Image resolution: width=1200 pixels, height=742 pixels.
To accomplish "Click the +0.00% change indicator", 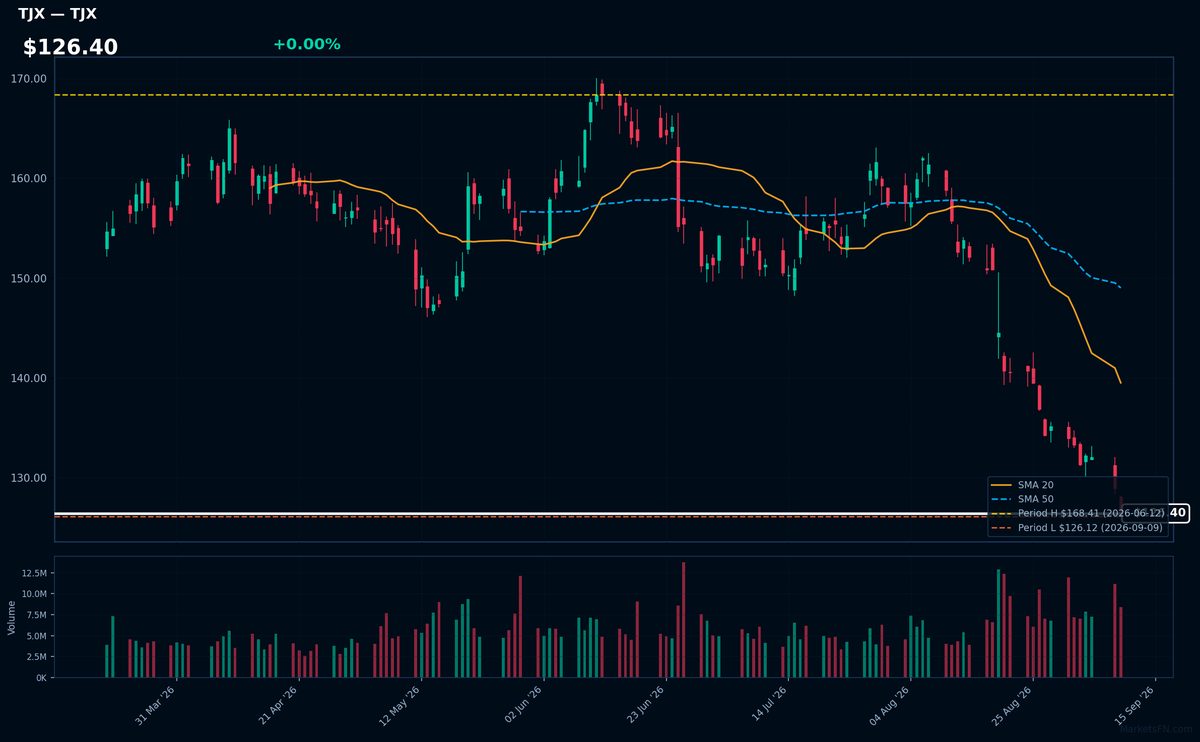I will [x=306, y=44].
